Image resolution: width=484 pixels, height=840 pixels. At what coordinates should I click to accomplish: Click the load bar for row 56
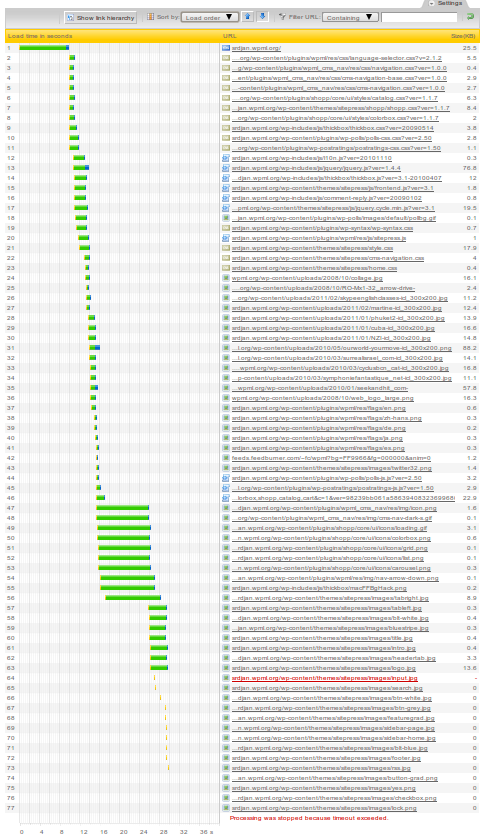[133, 598]
